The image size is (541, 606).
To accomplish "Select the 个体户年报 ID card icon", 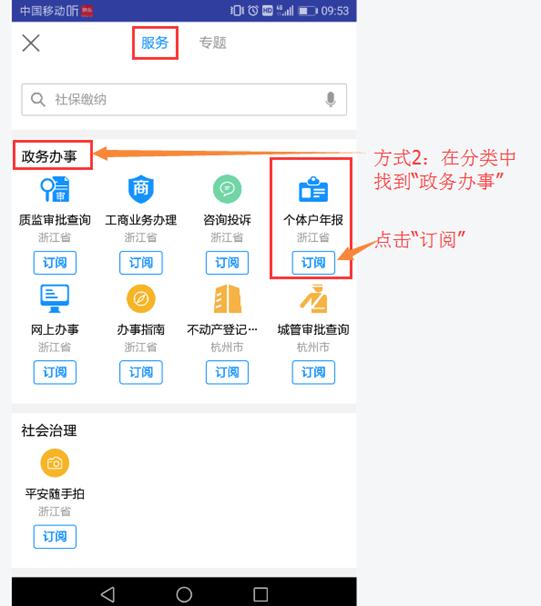I will click(x=313, y=189).
